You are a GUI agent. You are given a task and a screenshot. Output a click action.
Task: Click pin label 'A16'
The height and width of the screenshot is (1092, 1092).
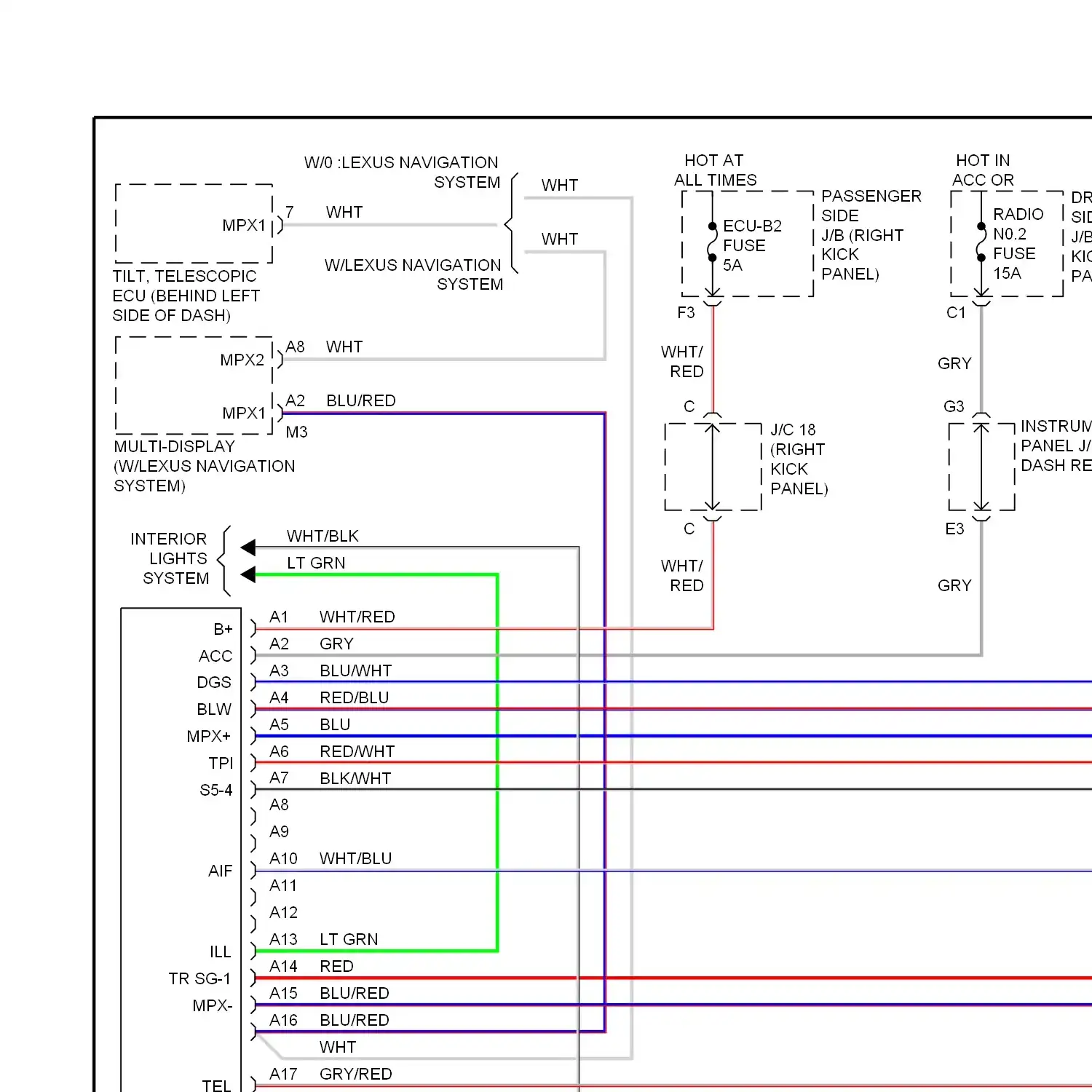(x=283, y=1021)
